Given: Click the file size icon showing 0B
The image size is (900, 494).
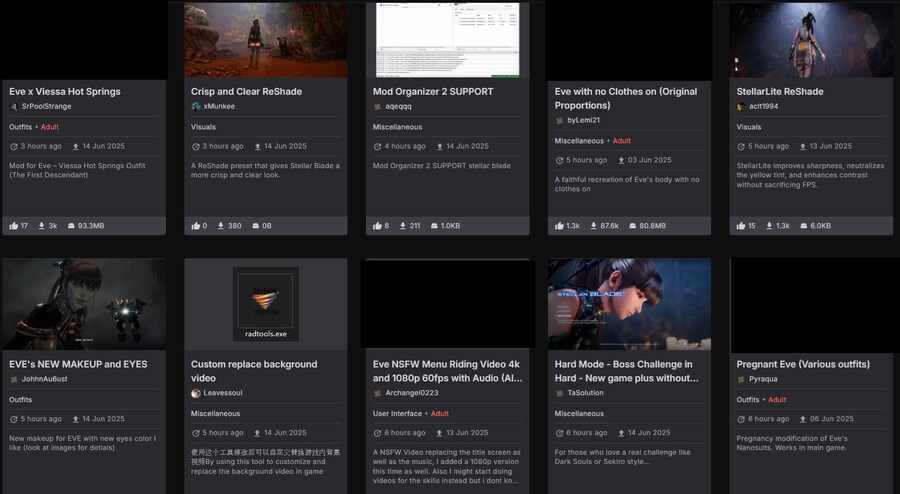Looking at the screenshot, I should coord(255,226).
